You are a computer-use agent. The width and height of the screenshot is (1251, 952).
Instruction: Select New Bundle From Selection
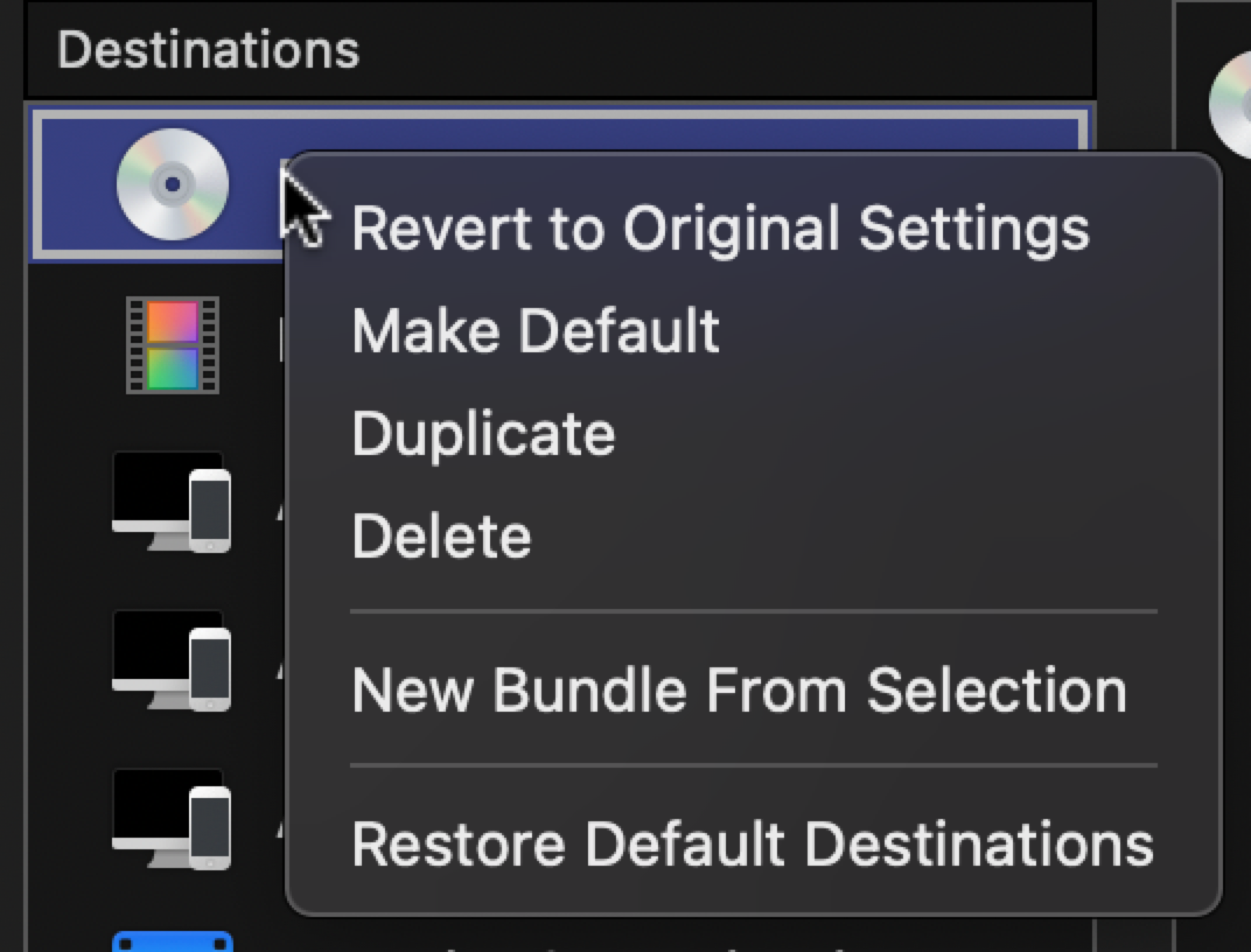point(739,691)
